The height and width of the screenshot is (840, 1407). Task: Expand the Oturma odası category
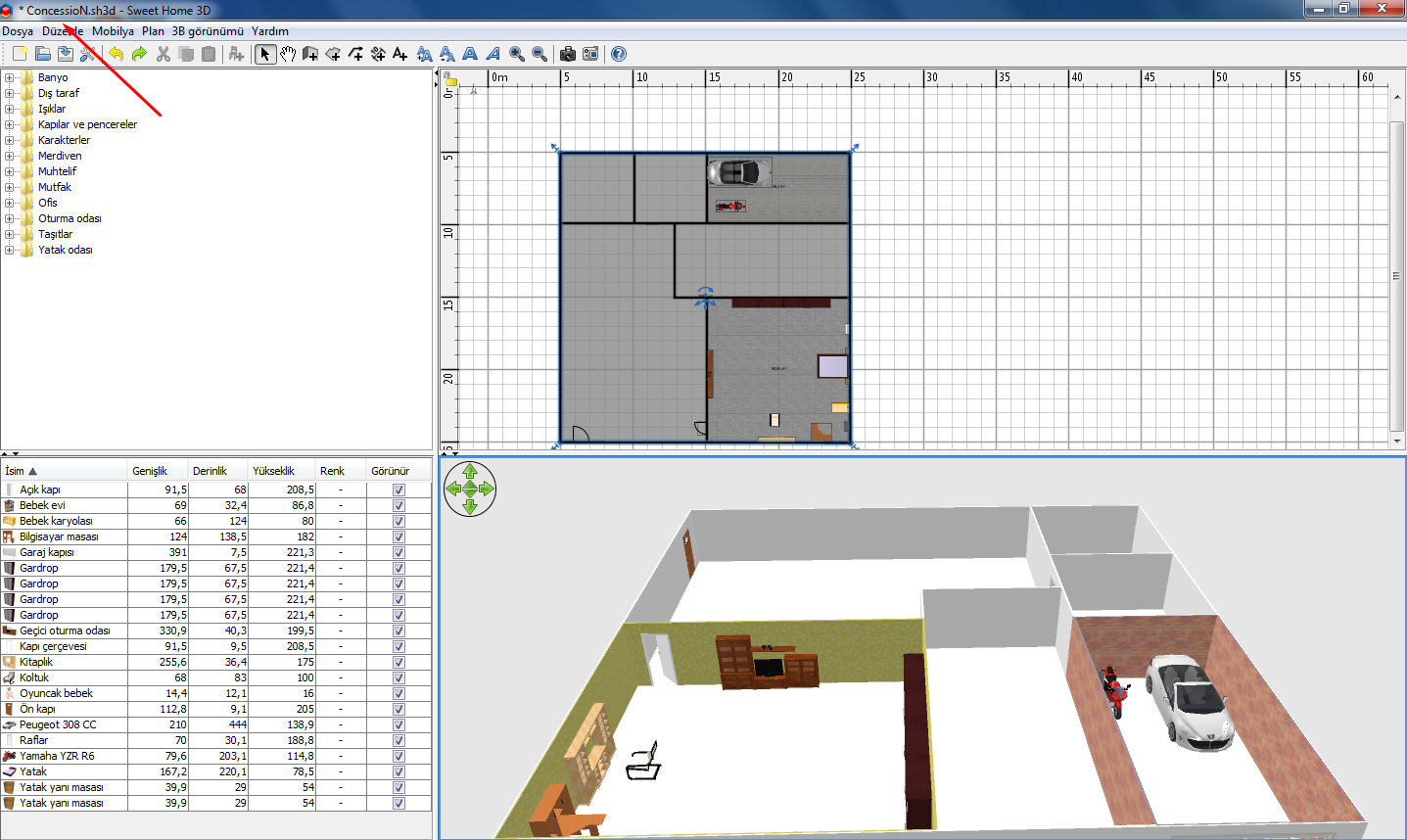(x=10, y=218)
